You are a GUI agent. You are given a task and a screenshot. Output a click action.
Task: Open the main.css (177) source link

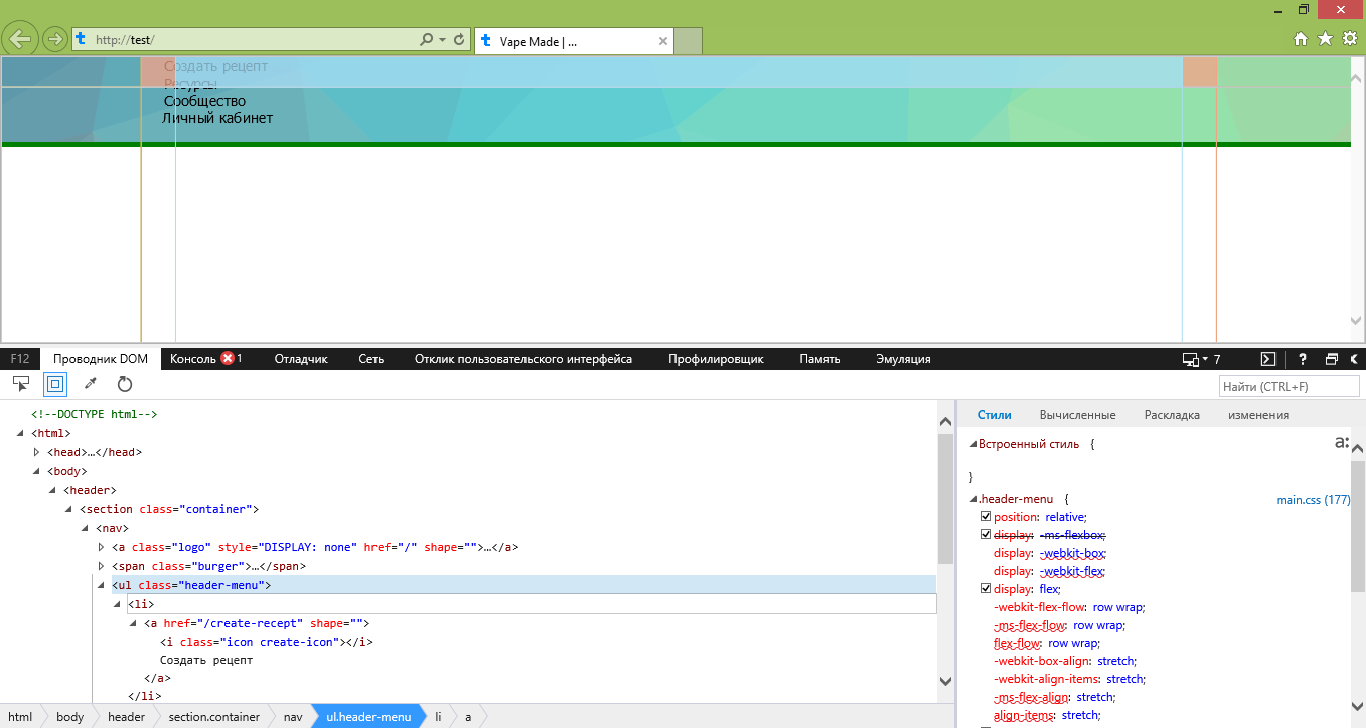point(1313,499)
